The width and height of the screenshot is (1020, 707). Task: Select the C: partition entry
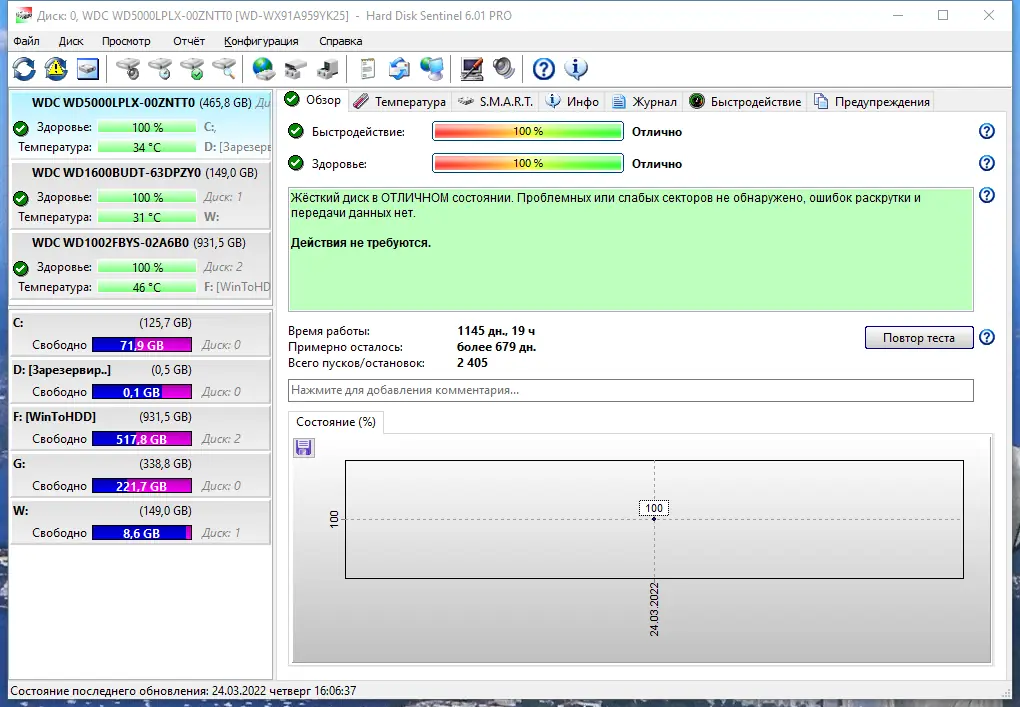(x=141, y=334)
